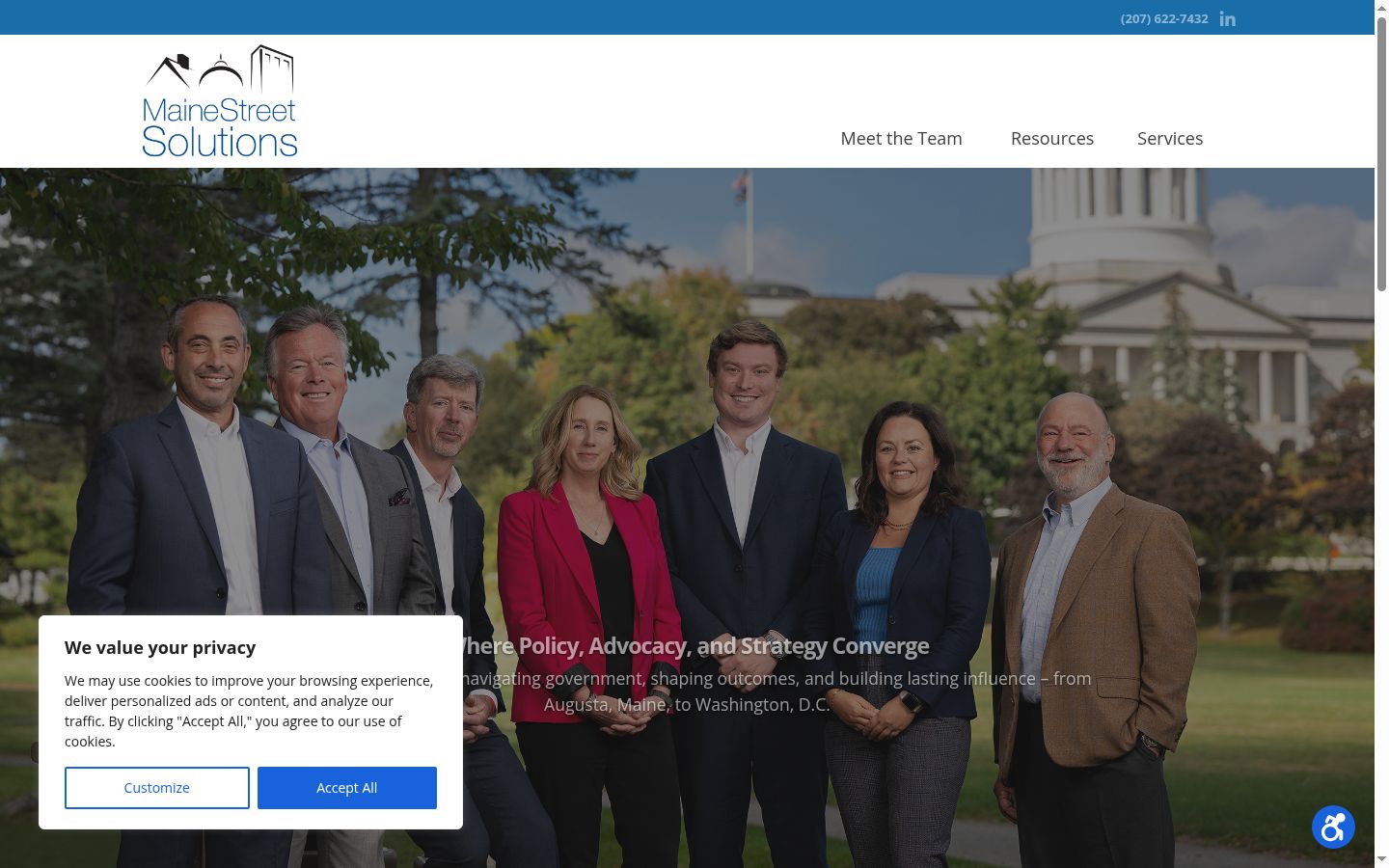Open the Services menu item

tap(1170, 138)
